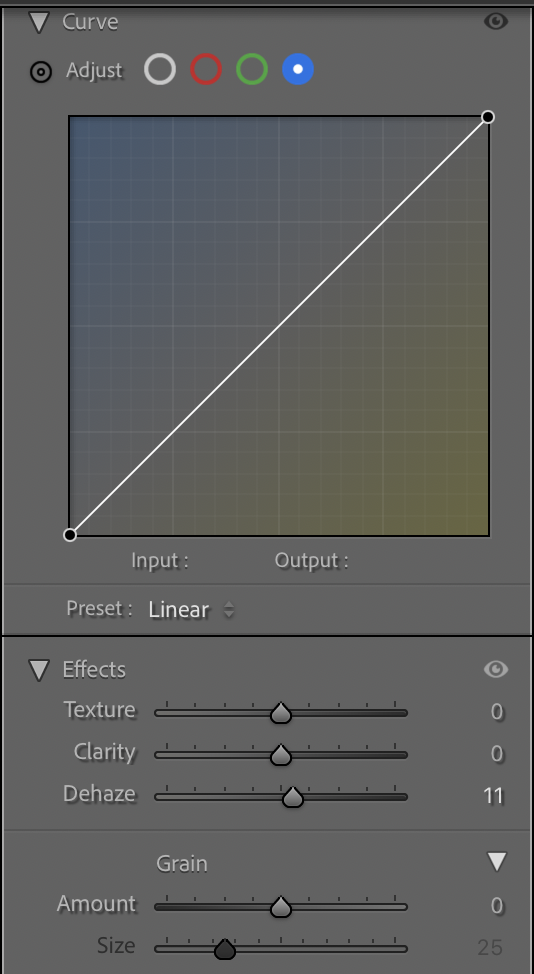Collapse the Grain section triangle
This screenshot has height=974, width=534.
(x=497, y=862)
